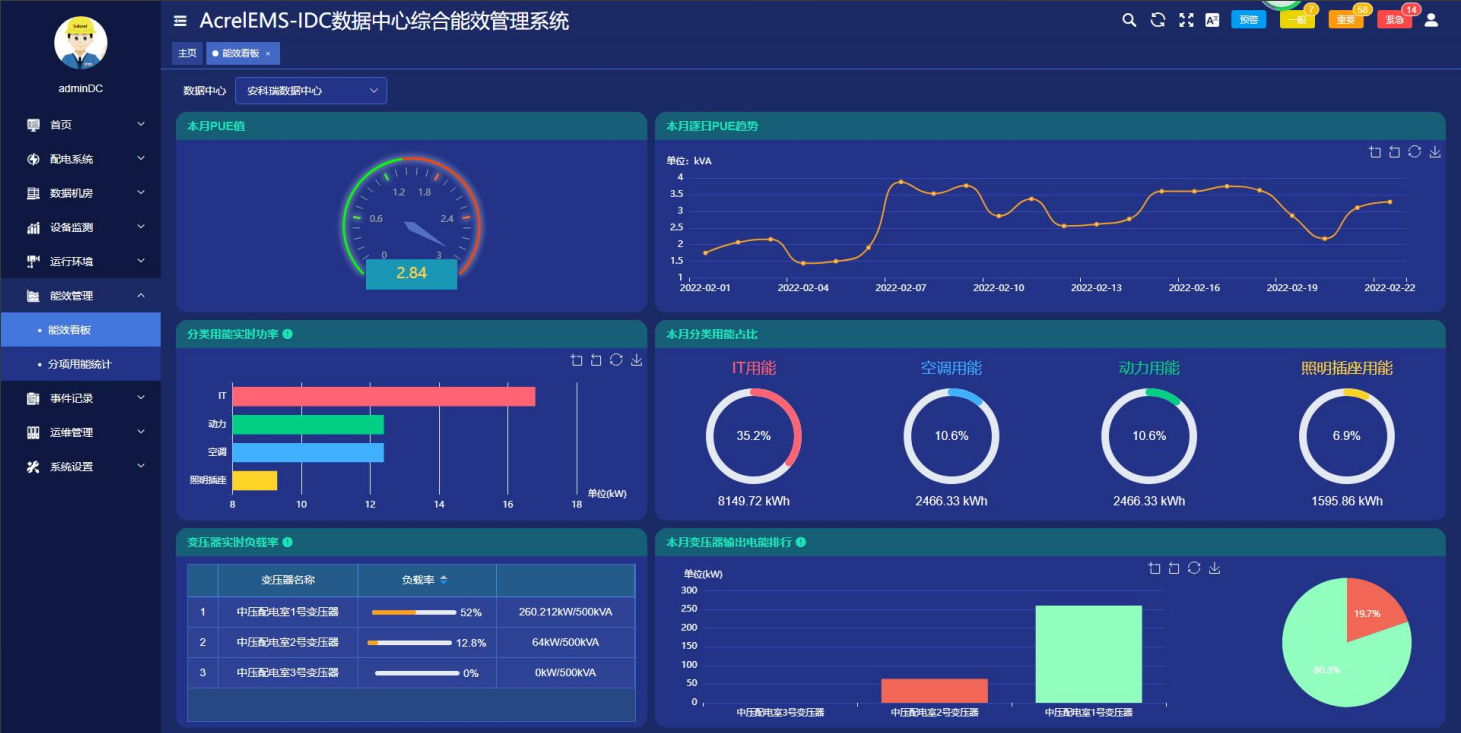Expand the 首页 sidebar menu
Image resolution: width=1461 pixels, height=733 pixels.
(x=80, y=125)
